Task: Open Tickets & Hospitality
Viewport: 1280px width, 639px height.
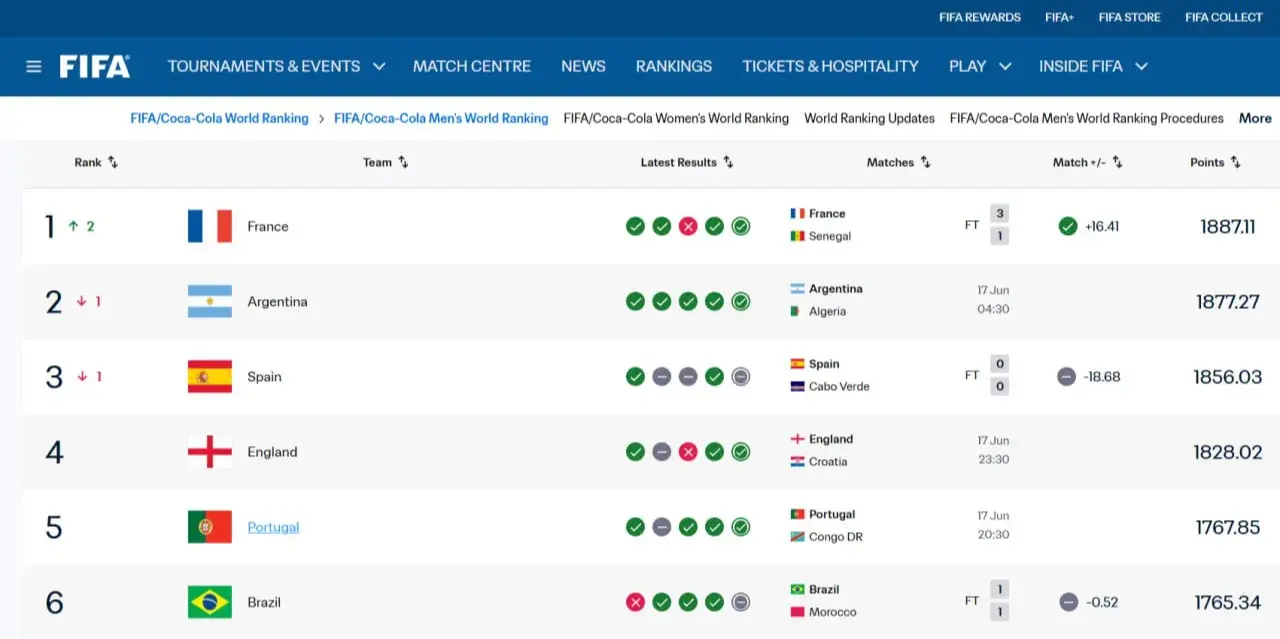Action: tap(830, 66)
